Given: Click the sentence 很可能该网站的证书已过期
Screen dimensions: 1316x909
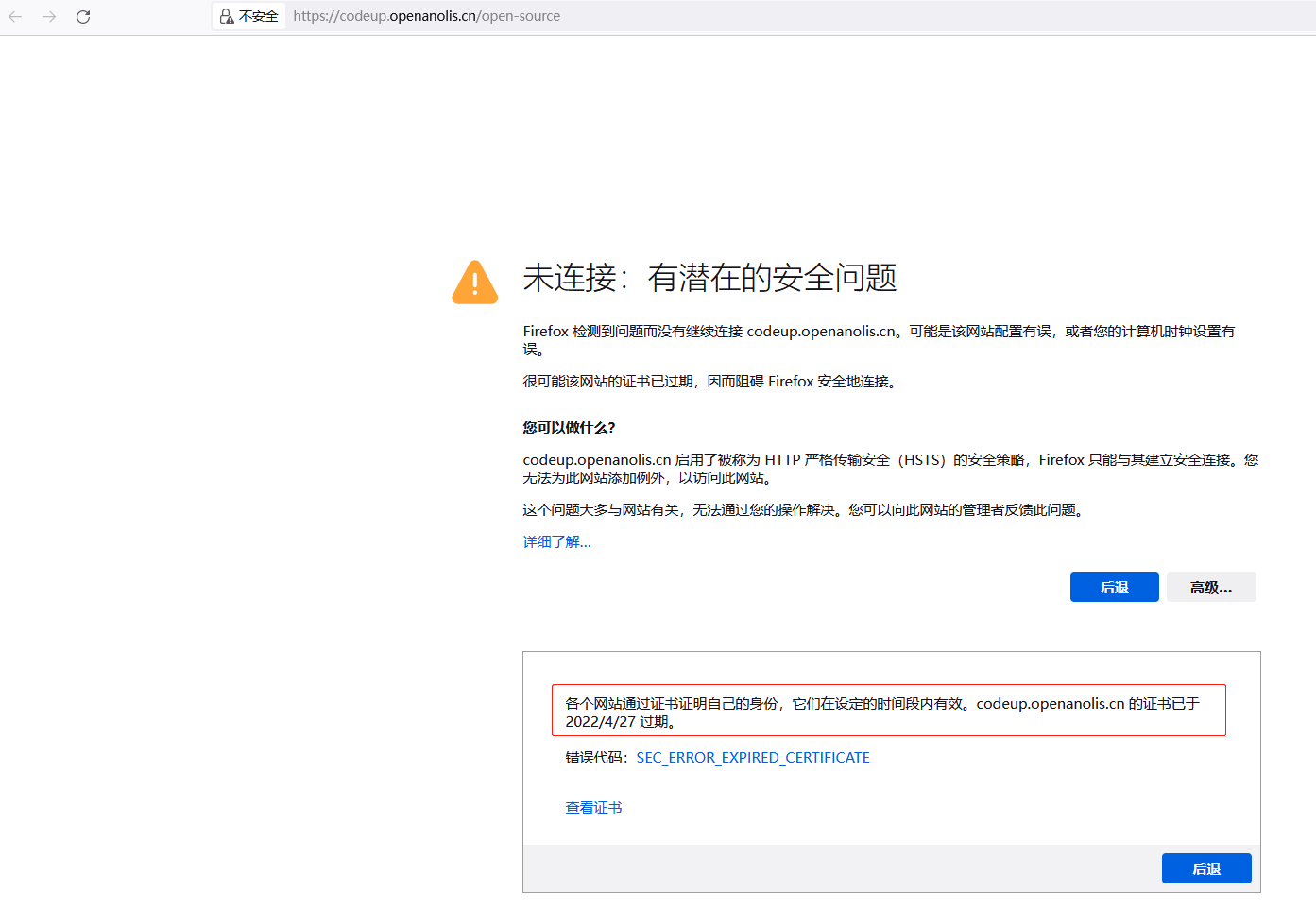Looking at the screenshot, I should pyautogui.click(x=709, y=381).
